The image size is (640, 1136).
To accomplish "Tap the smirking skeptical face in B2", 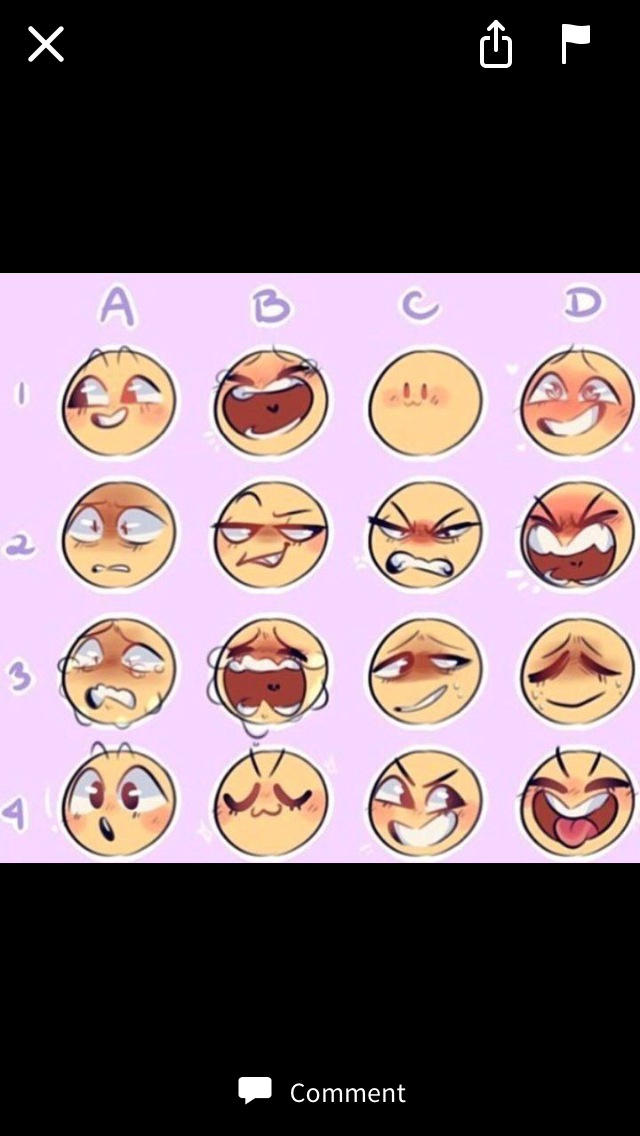I will [x=271, y=535].
